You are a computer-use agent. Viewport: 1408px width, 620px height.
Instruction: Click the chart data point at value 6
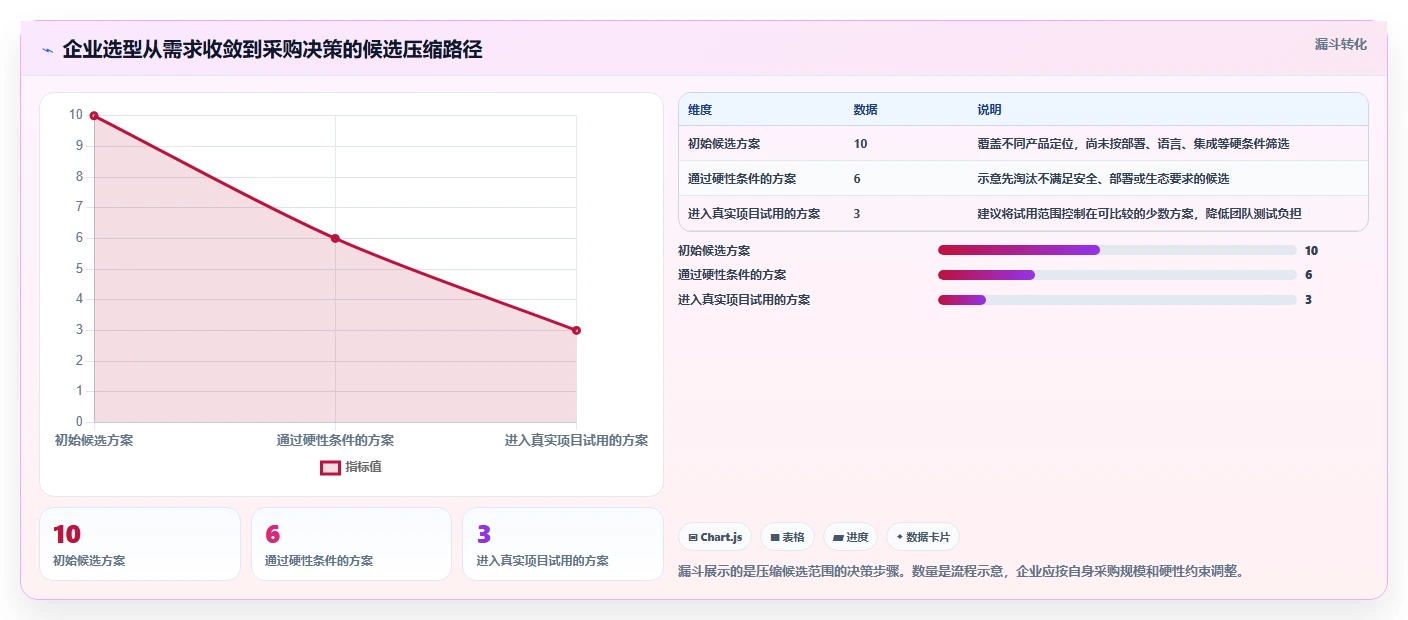(x=335, y=238)
